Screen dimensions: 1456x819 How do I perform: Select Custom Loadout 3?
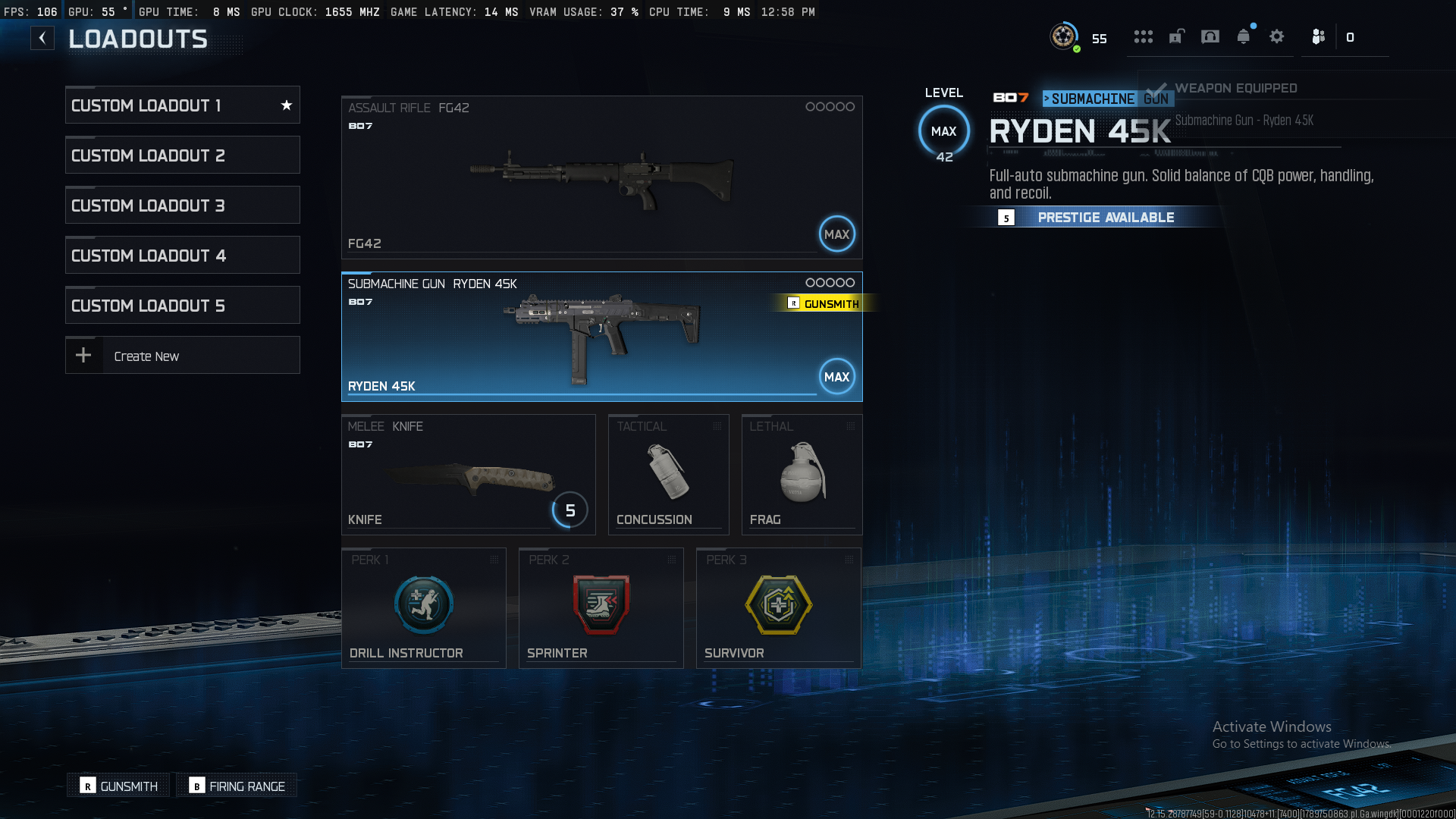[183, 206]
